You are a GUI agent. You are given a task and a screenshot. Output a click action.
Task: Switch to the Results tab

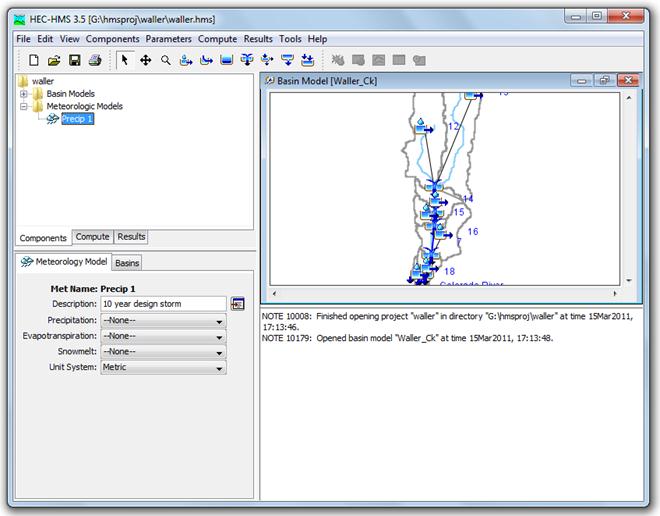(131, 237)
